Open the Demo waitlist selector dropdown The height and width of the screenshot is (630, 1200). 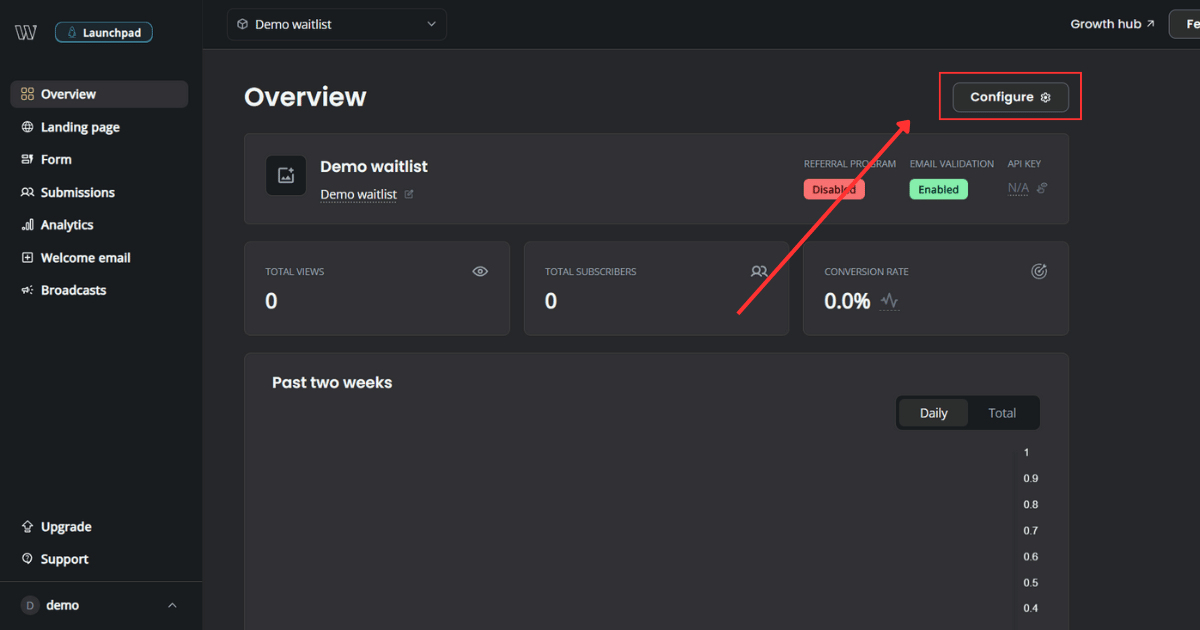337,24
